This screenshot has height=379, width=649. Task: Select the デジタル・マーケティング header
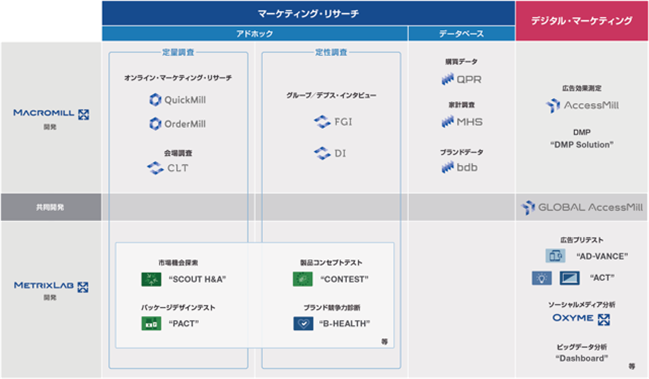(582, 21)
